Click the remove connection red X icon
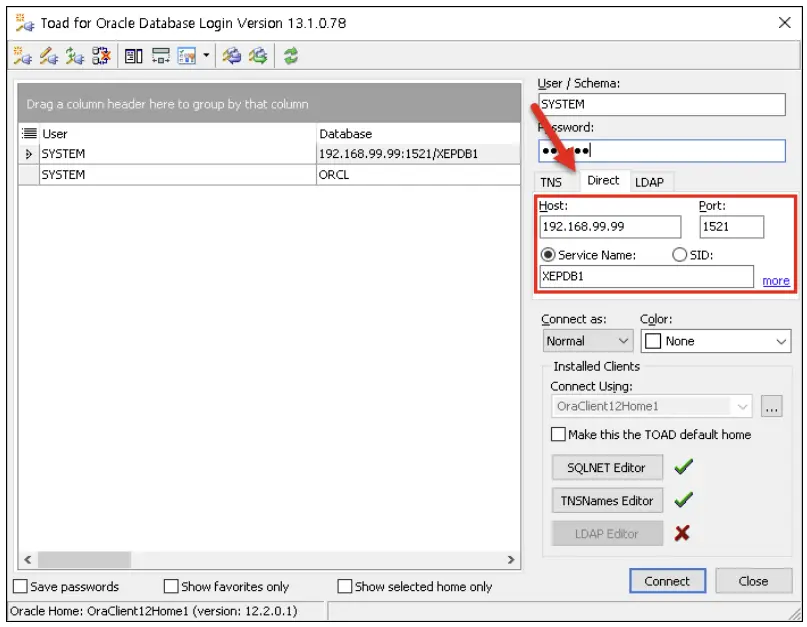The height and width of the screenshot is (627, 807). click(101, 56)
